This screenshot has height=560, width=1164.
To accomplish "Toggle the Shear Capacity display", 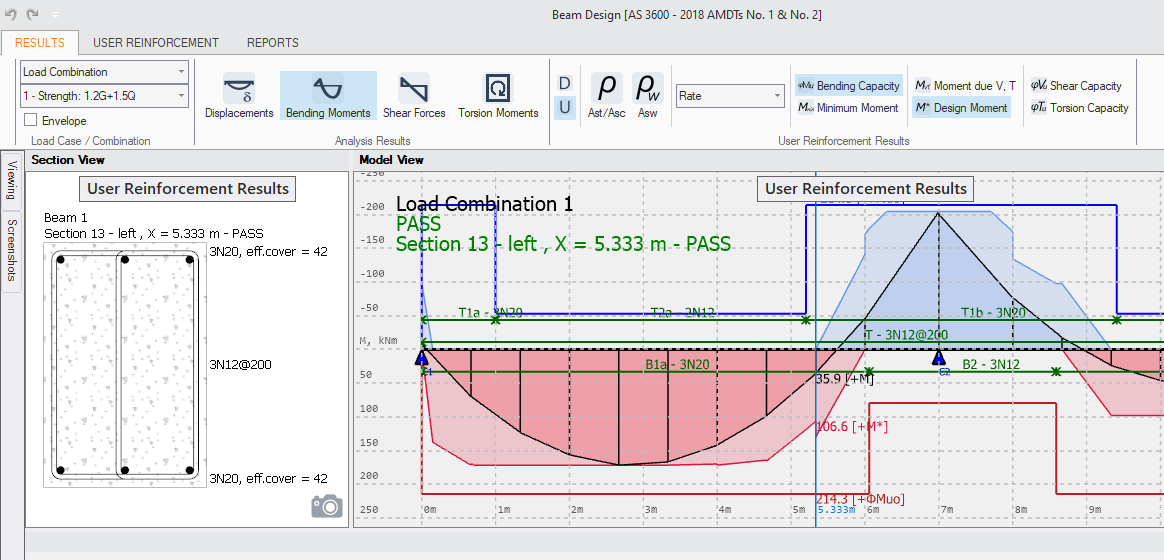I will pyautogui.click(x=1076, y=86).
